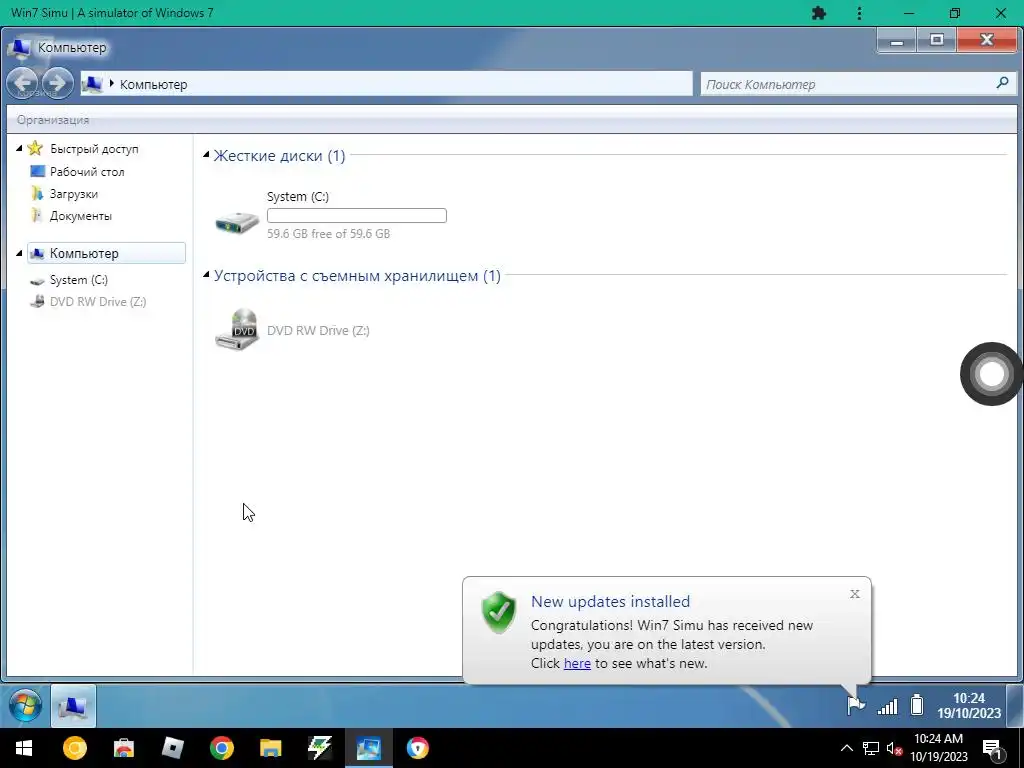
Task: Select System (C:) in sidebar tree
Action: pos(78,280)
